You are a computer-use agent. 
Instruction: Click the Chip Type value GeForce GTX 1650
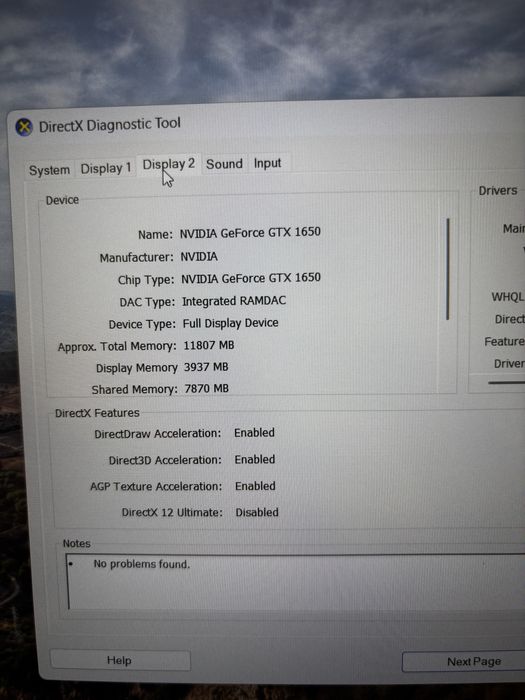[x=251, y=278]
